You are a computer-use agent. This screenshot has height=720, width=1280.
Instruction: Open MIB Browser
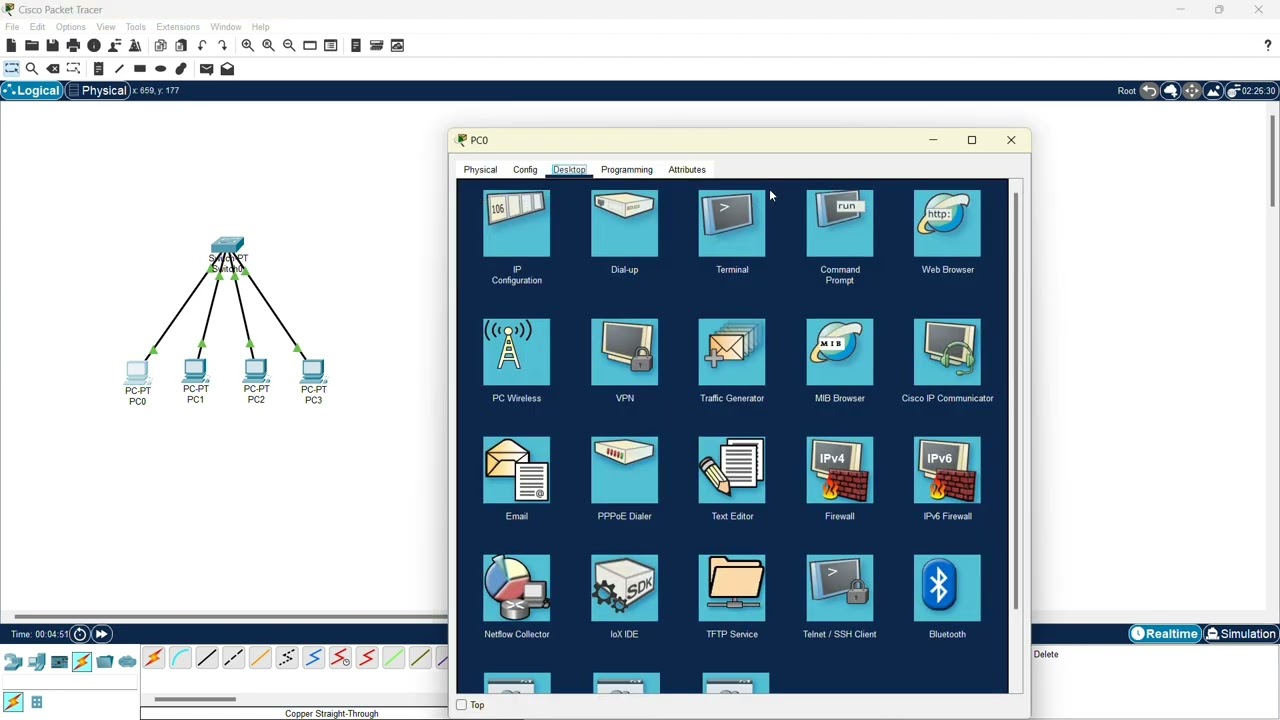[x=840, y=352]
